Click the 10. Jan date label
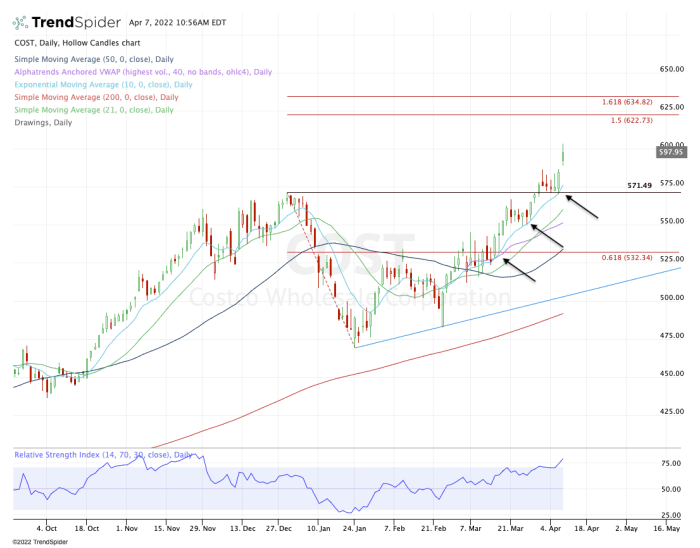The width and height of the screenshot is (700, 548). point(318,528)
